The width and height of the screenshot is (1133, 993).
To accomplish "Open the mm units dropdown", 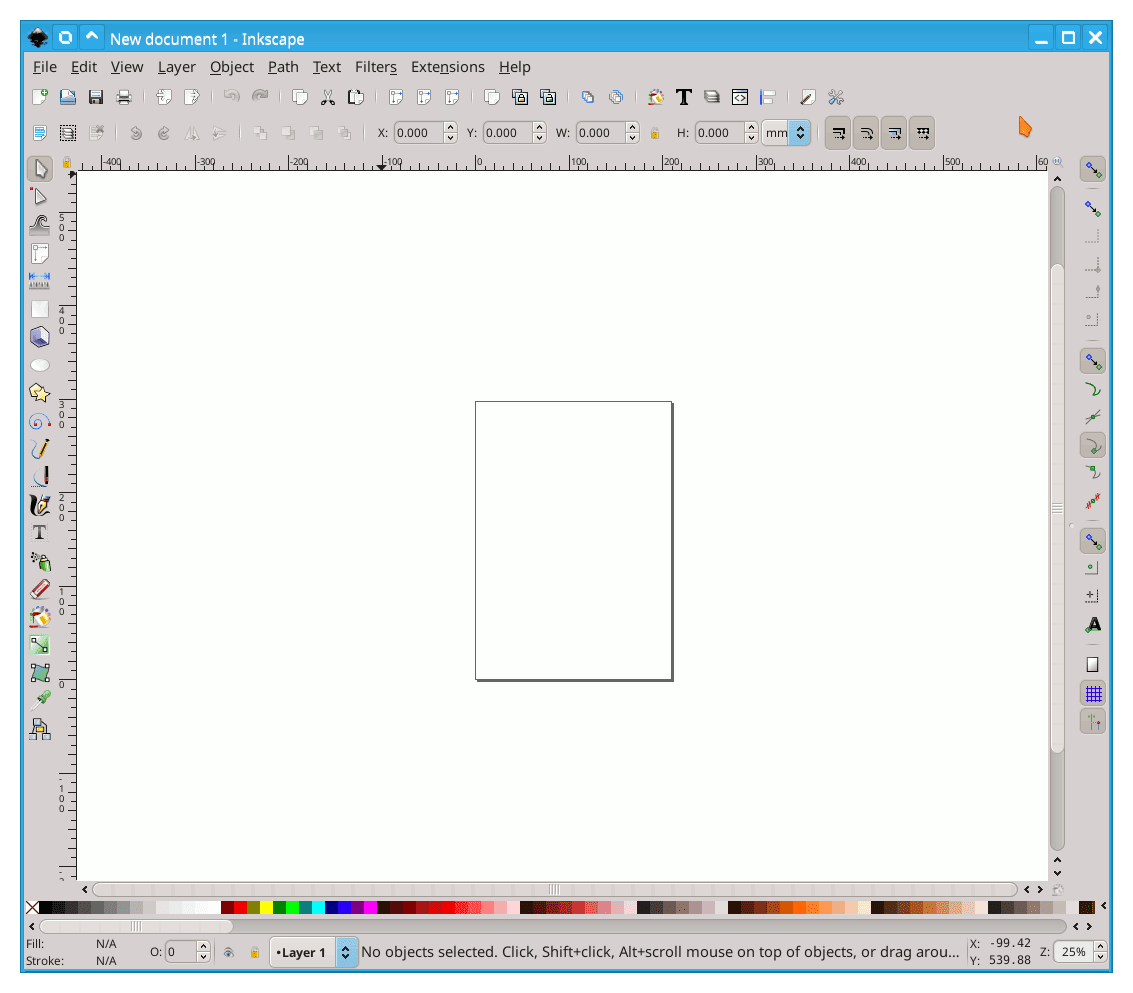I will pos(786,133).
